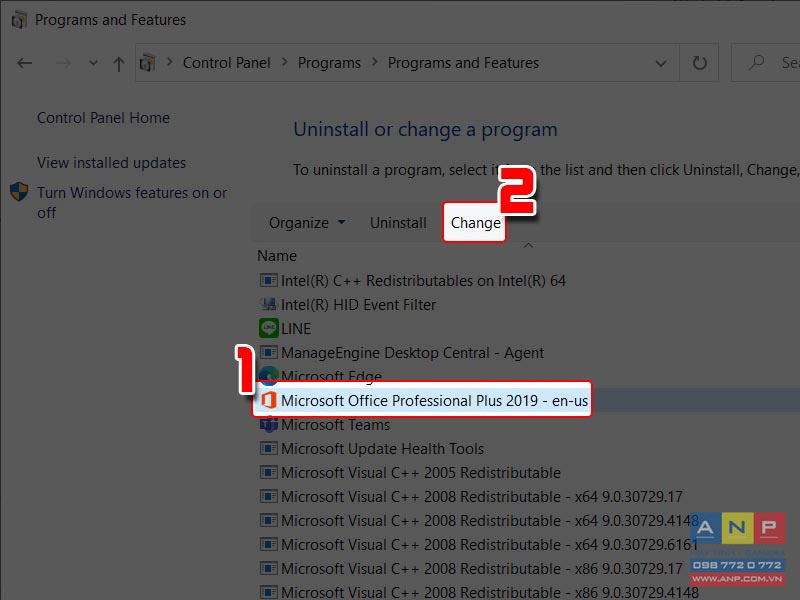Click the search magnifier icon

(756, 63)
